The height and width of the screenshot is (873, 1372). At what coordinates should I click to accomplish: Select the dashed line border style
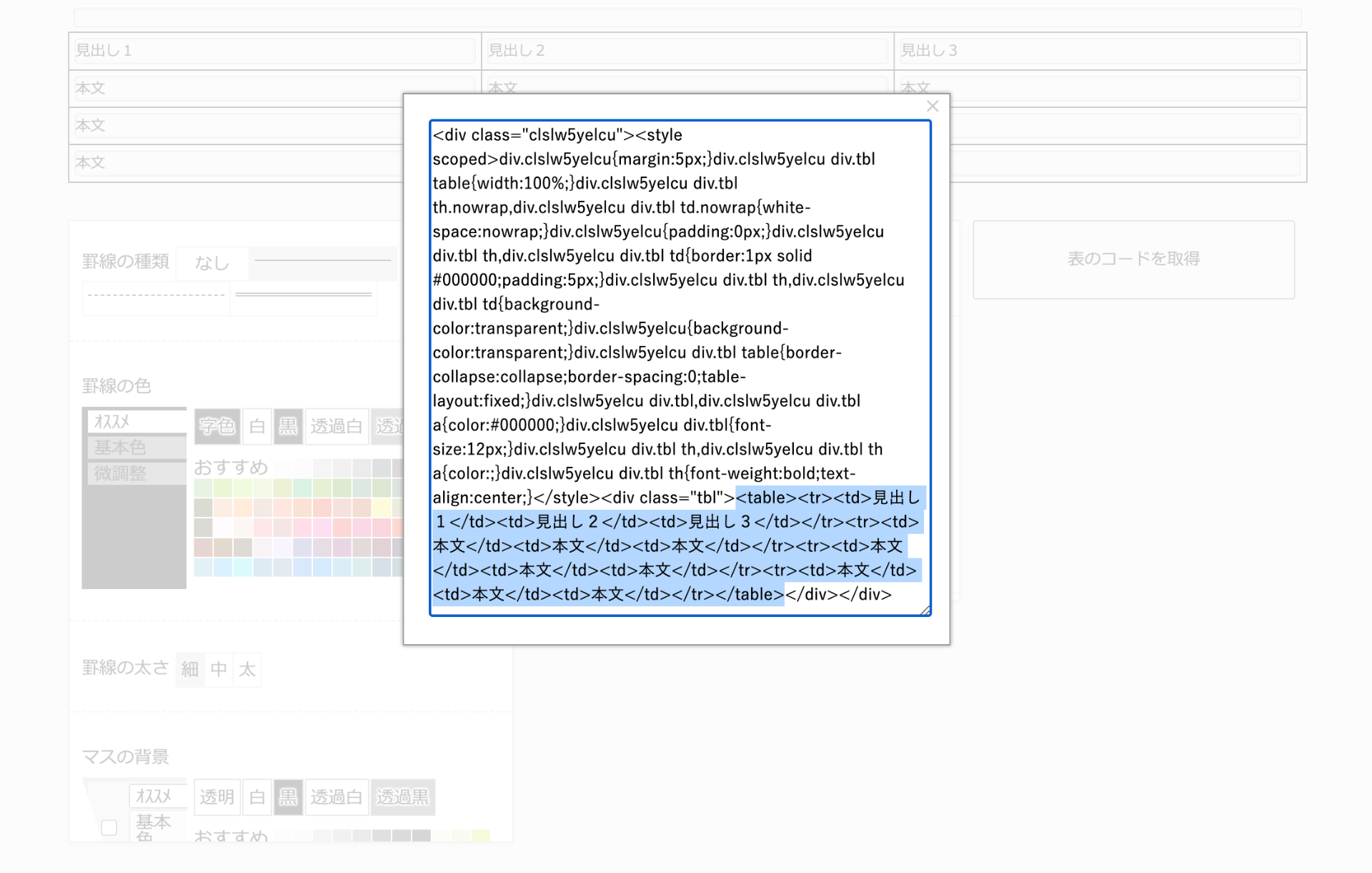tap(156, 295)
